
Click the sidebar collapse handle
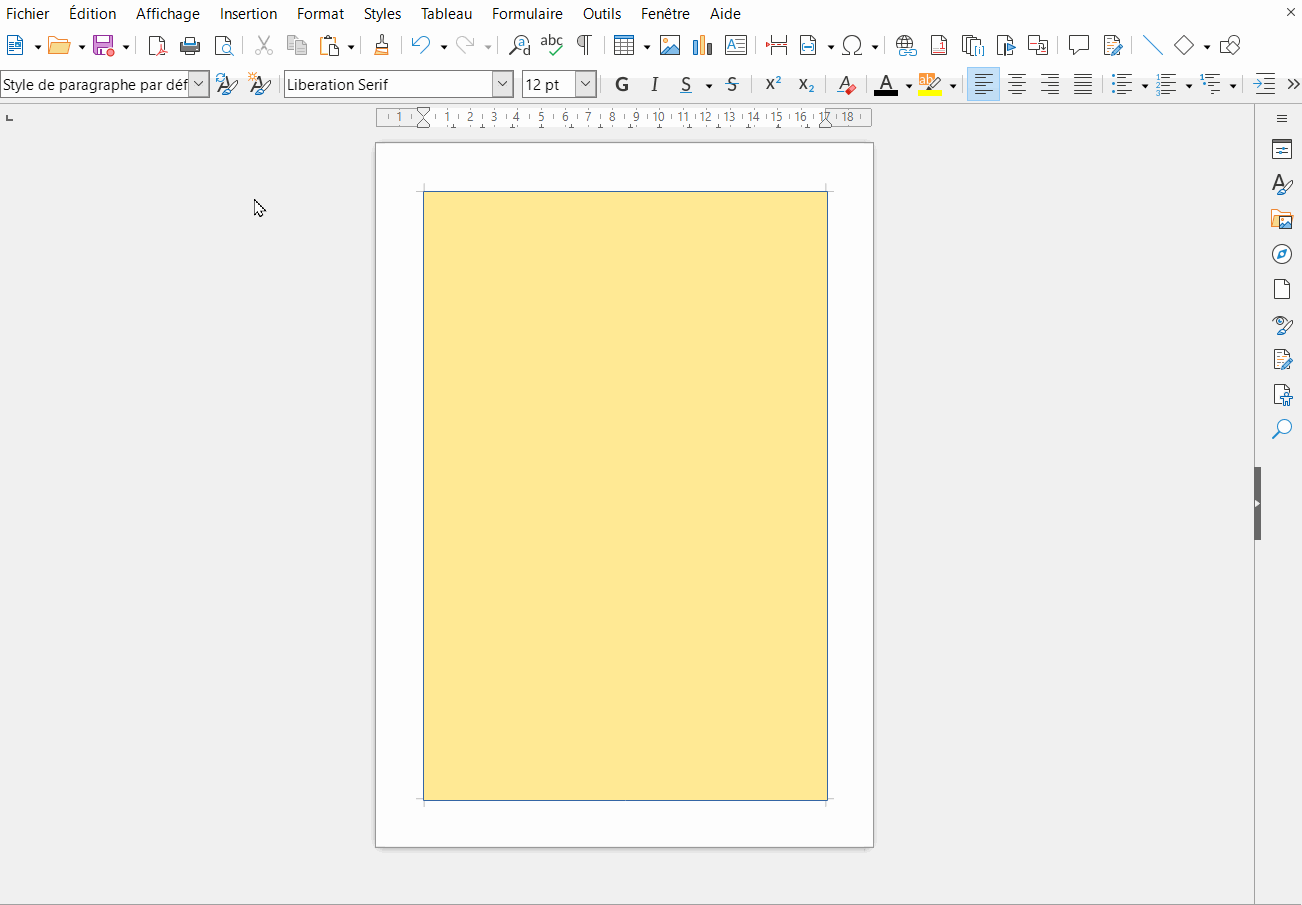point(1258,503)
